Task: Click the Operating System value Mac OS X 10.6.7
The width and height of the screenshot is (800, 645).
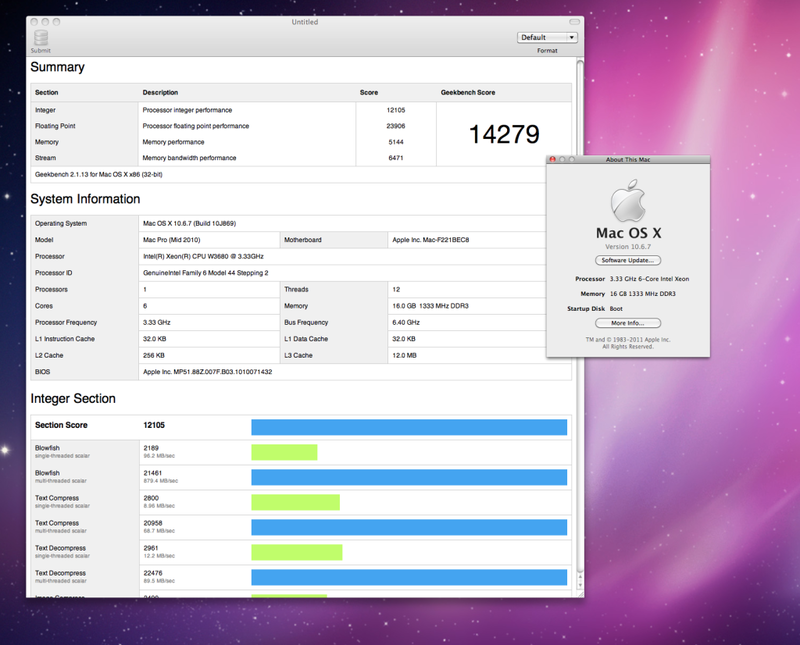Action: pyautogui.click(x=189, y=224)
